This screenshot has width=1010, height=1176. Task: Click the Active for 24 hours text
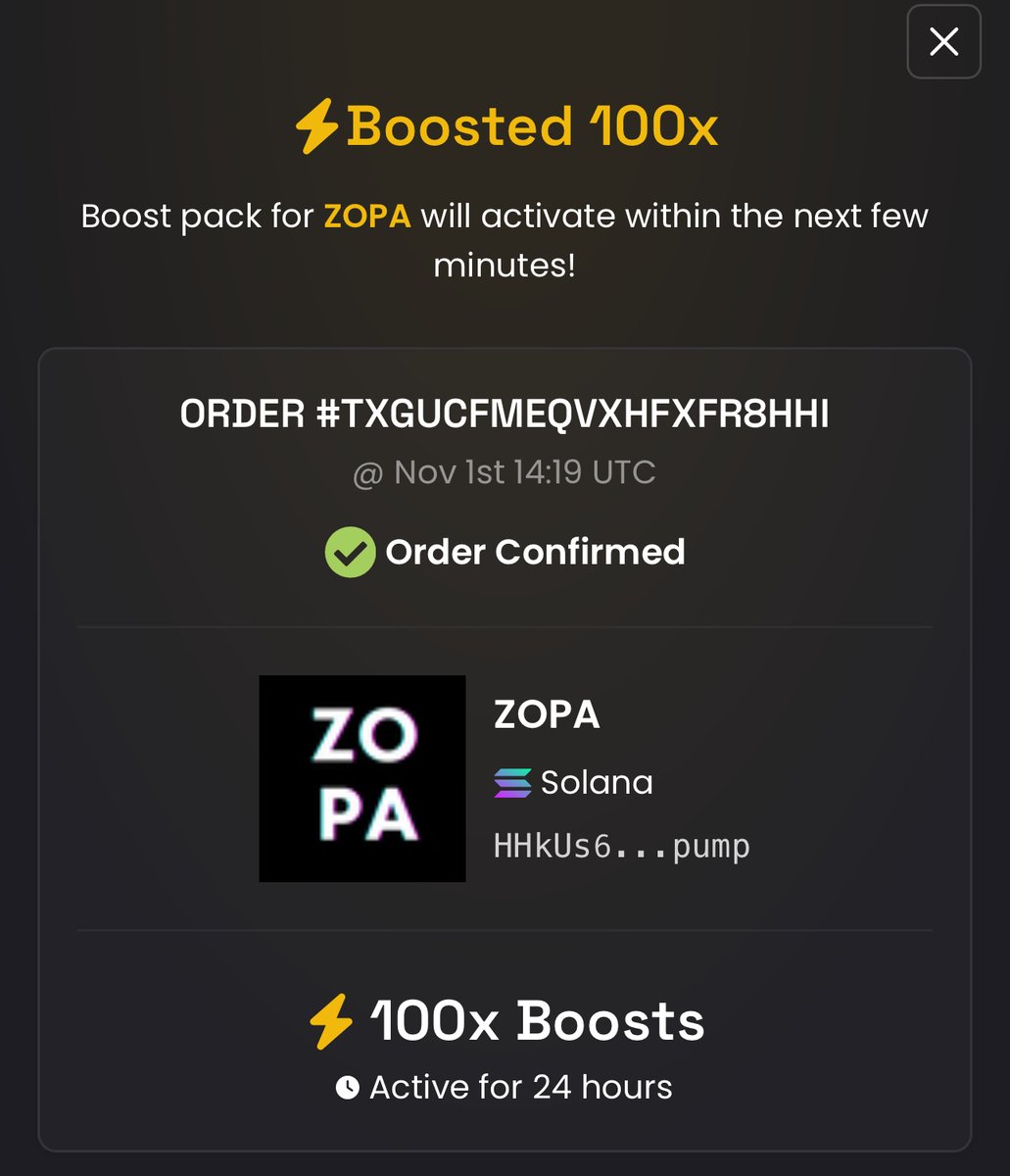(x=520, y=1088)
